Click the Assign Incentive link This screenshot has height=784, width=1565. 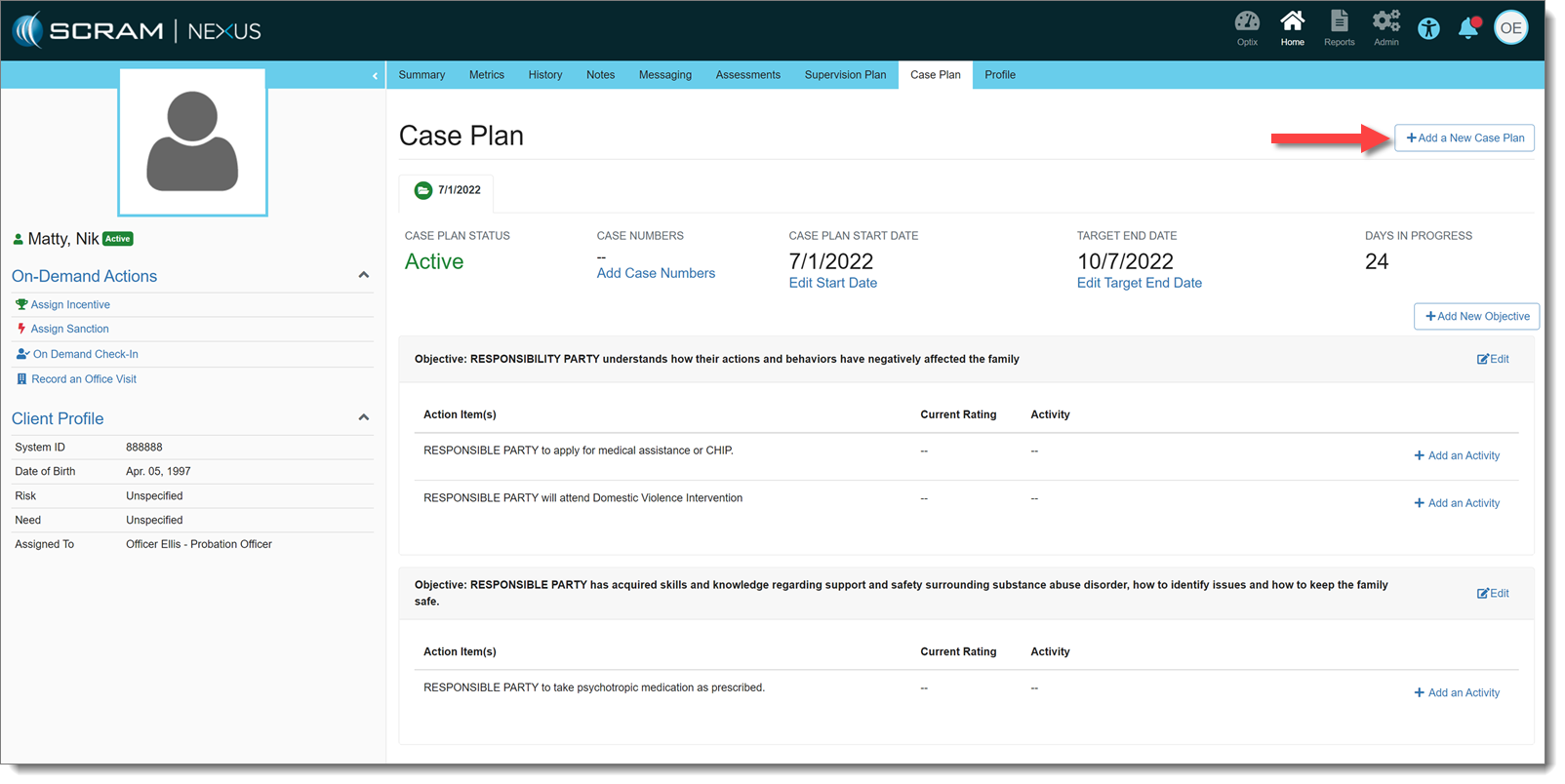click(x=70, y=305)
